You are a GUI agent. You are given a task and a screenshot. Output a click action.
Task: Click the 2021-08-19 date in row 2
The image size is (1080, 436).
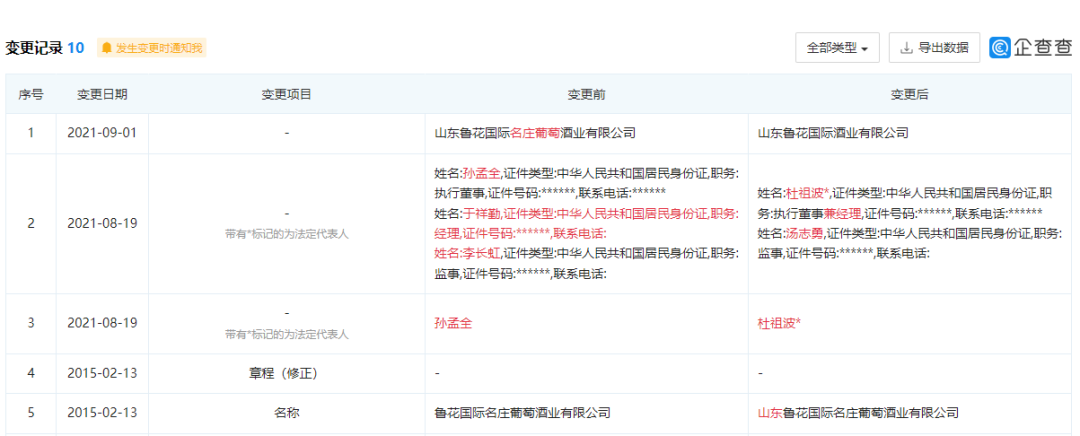pyautogui.click(x=102, y=224)
